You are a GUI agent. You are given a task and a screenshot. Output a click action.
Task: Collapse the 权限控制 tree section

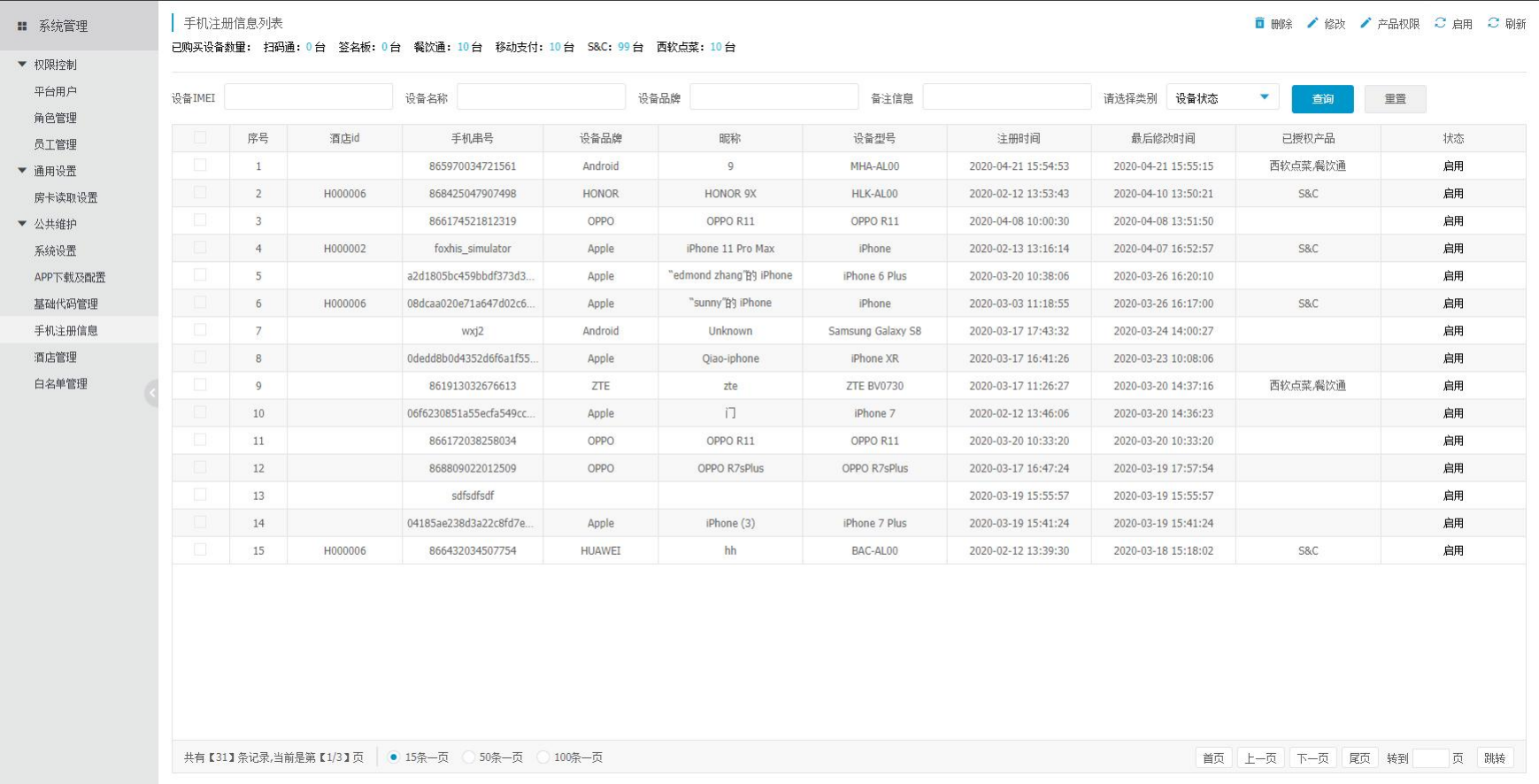pos(22,65)
